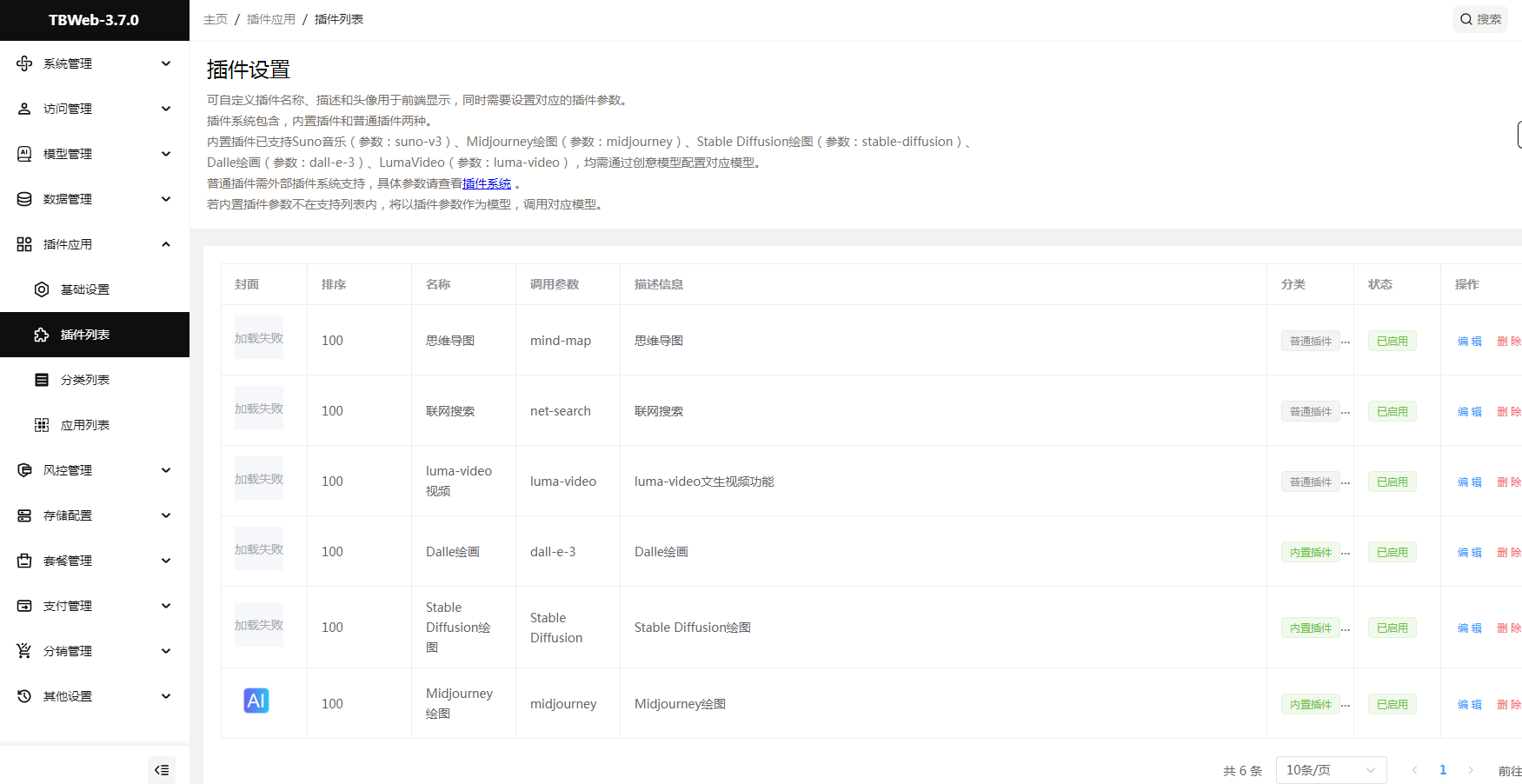Click the failed cover of Dalle绘画 row
This screenshot has height=784, width=1522.
click(259, 549)
